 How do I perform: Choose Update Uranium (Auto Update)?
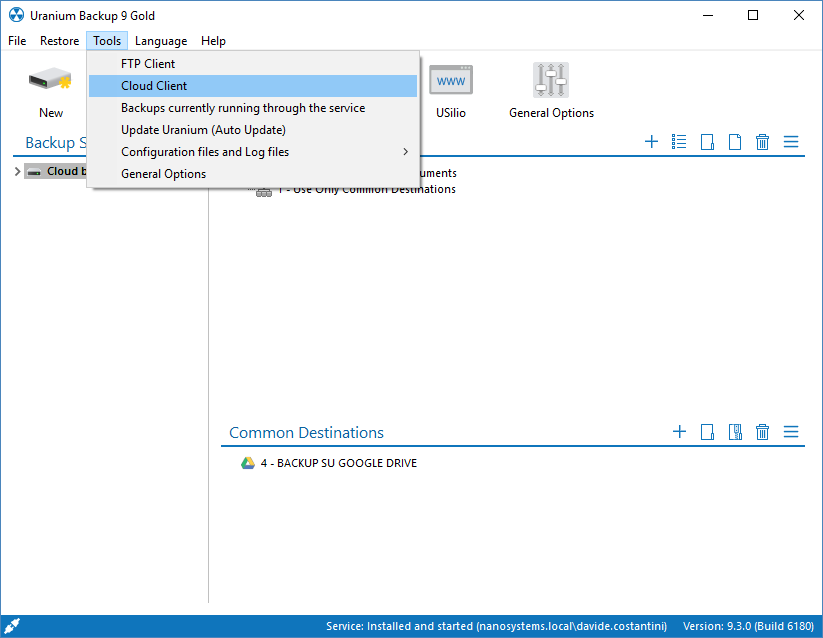[253, 130]
